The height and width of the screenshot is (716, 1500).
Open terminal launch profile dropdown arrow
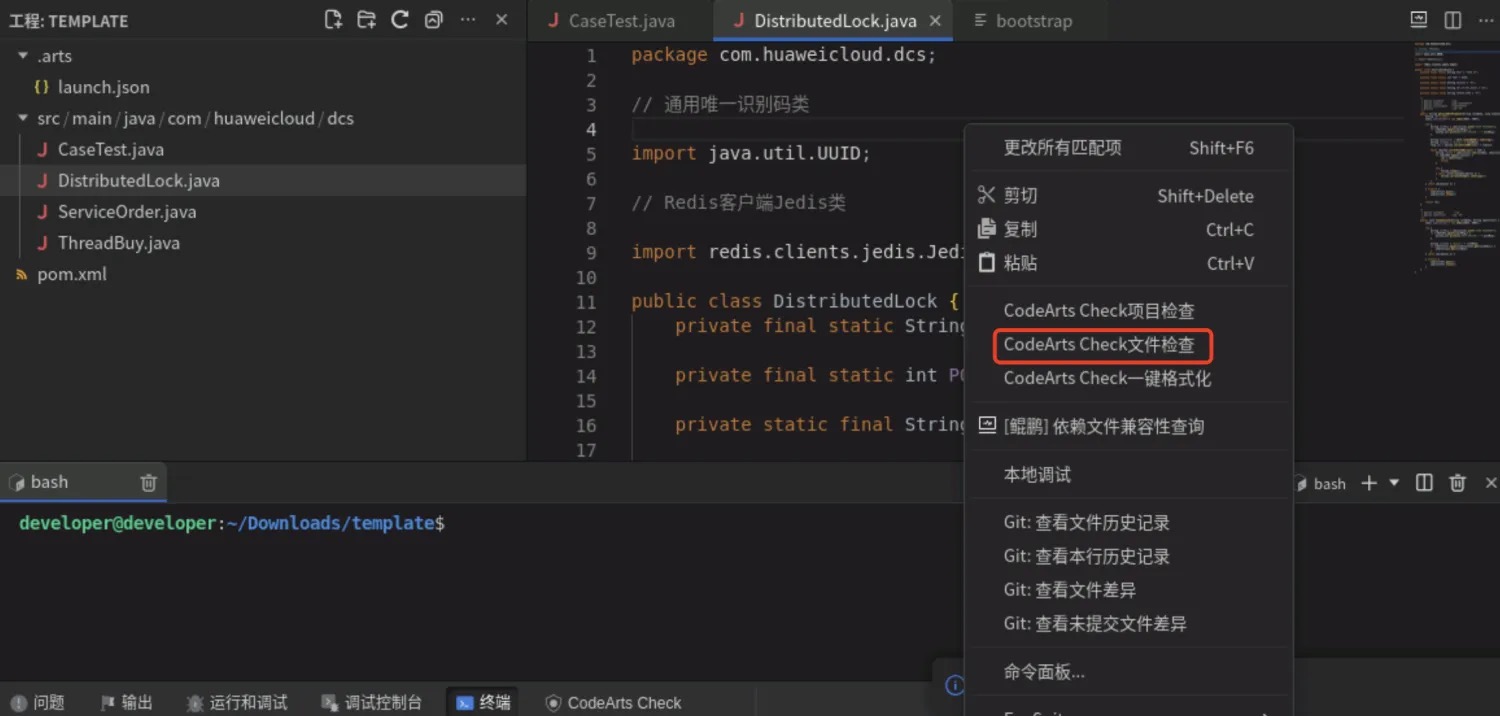[x=1394, y=483]
